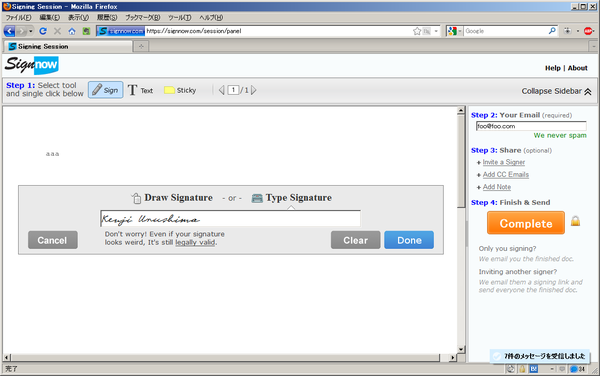Viewport: 600px width, 376px height.
Task: Switch to Draw Signature mode
Action: pos(172,198)
